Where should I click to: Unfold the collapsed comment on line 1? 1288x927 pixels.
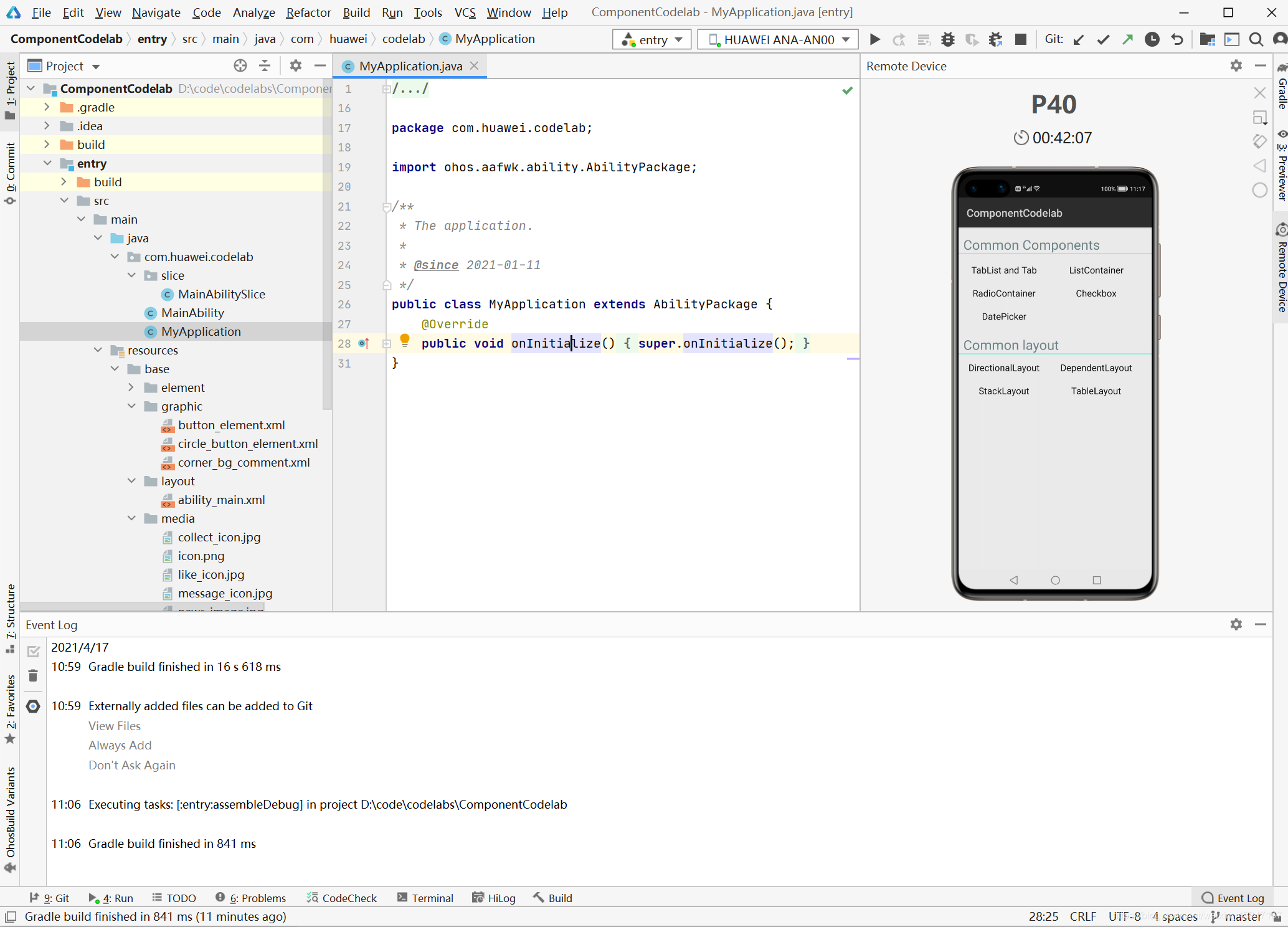(x=386, y=89)
